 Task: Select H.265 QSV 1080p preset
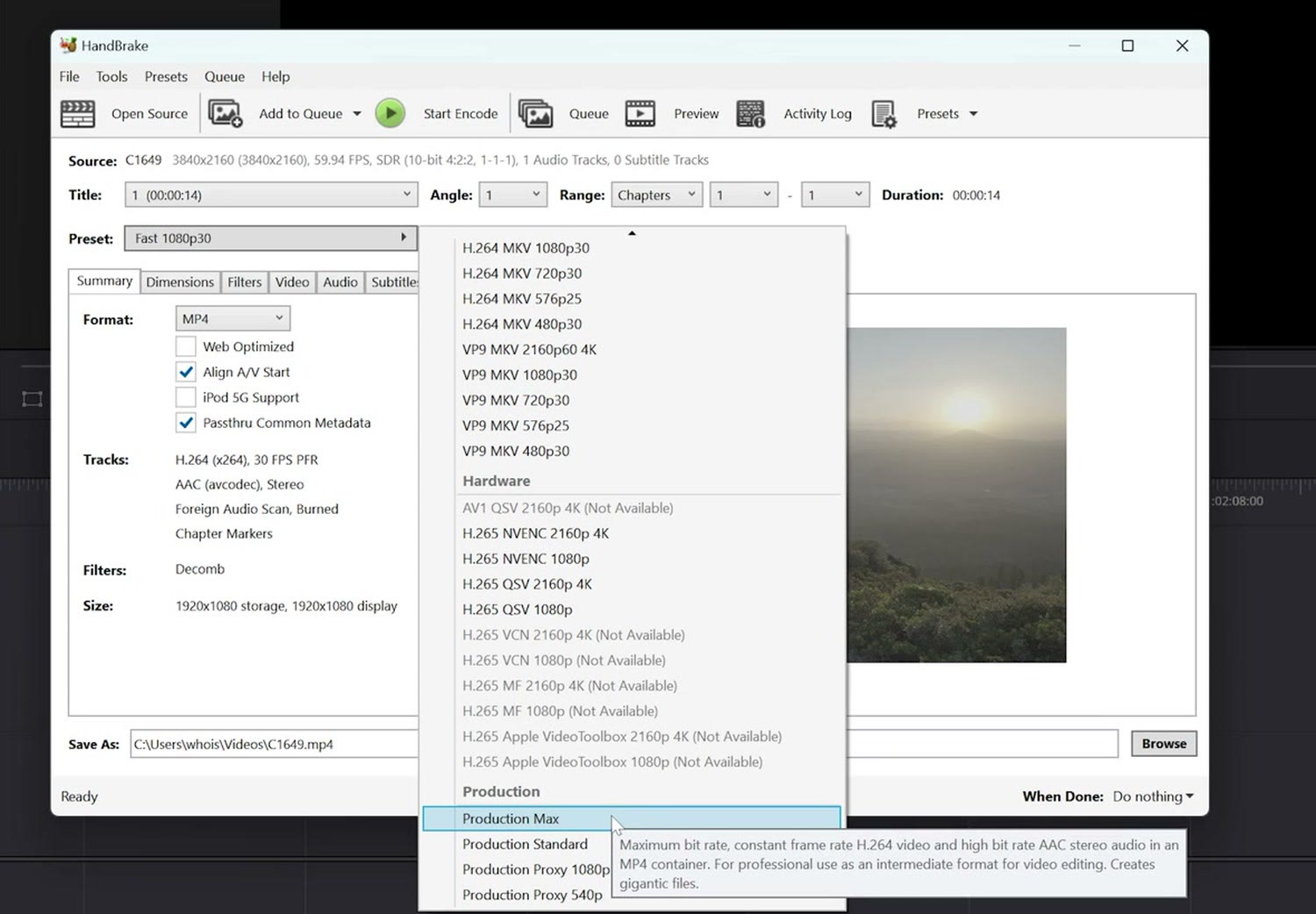pos(632,610)
